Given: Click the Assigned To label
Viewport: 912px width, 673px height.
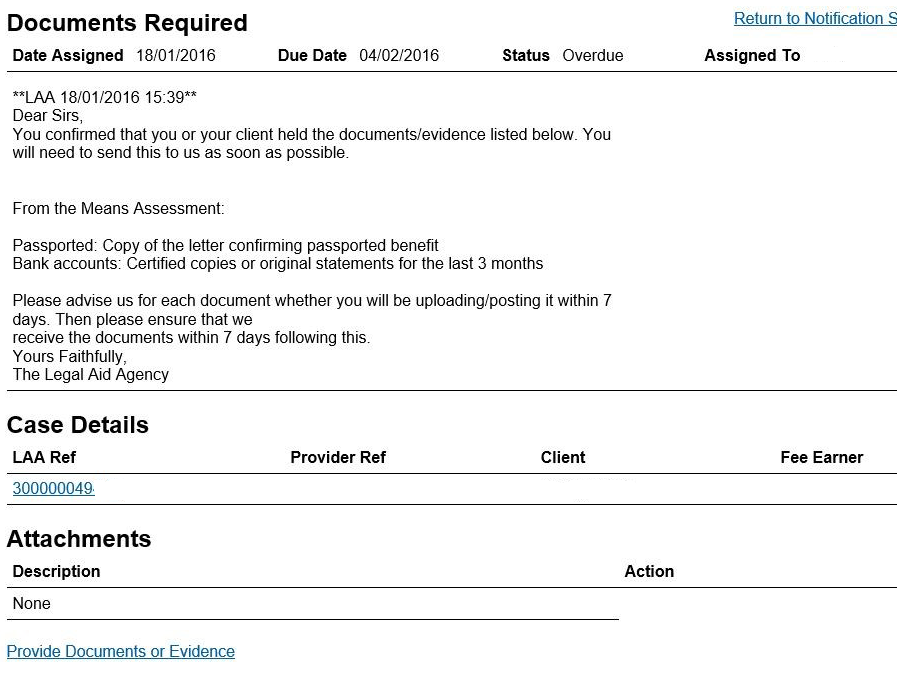Looking at the screenshot, I should point(752,56).
